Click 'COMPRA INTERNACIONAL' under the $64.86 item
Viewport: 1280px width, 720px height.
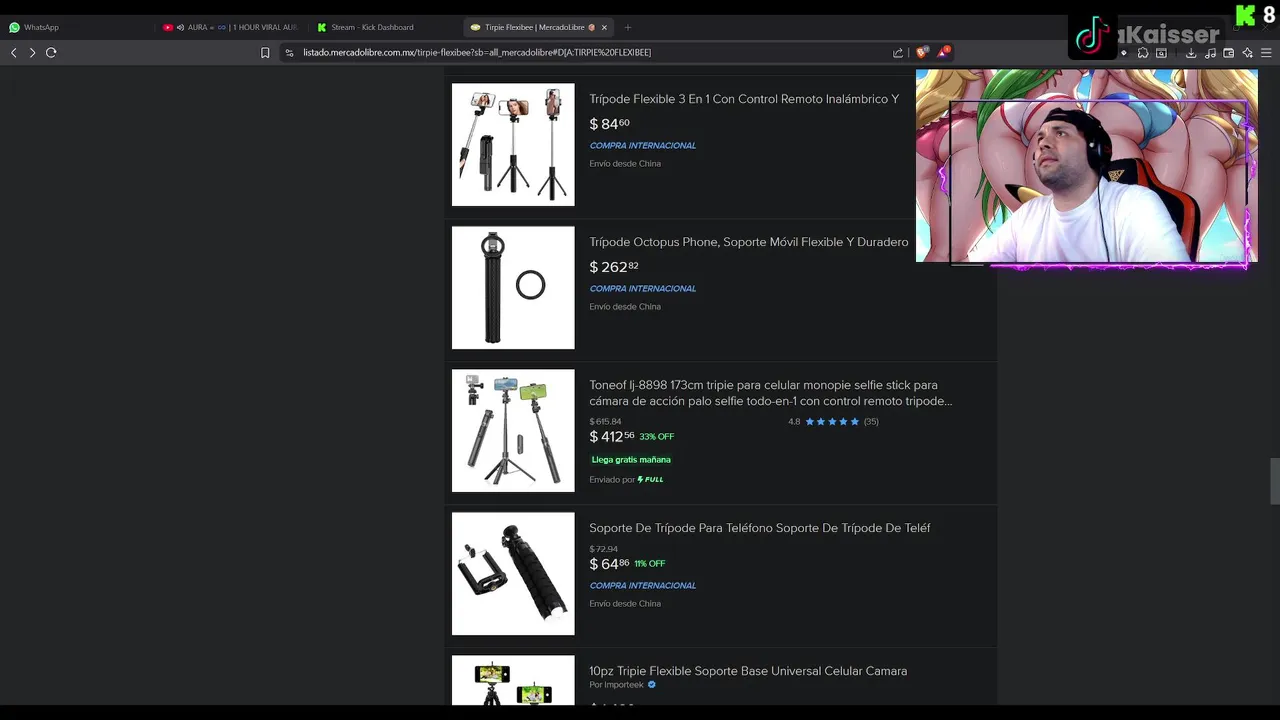642,586
